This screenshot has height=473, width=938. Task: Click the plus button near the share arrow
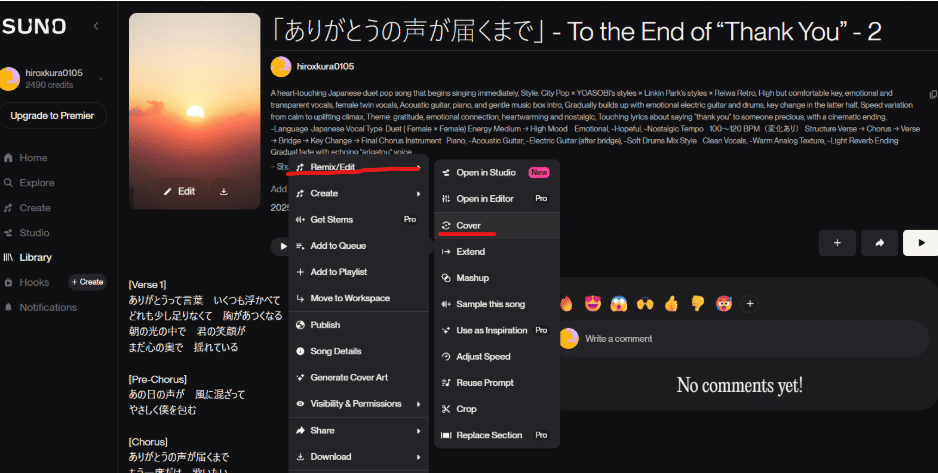pyautogui.click(x=837, y=243)
